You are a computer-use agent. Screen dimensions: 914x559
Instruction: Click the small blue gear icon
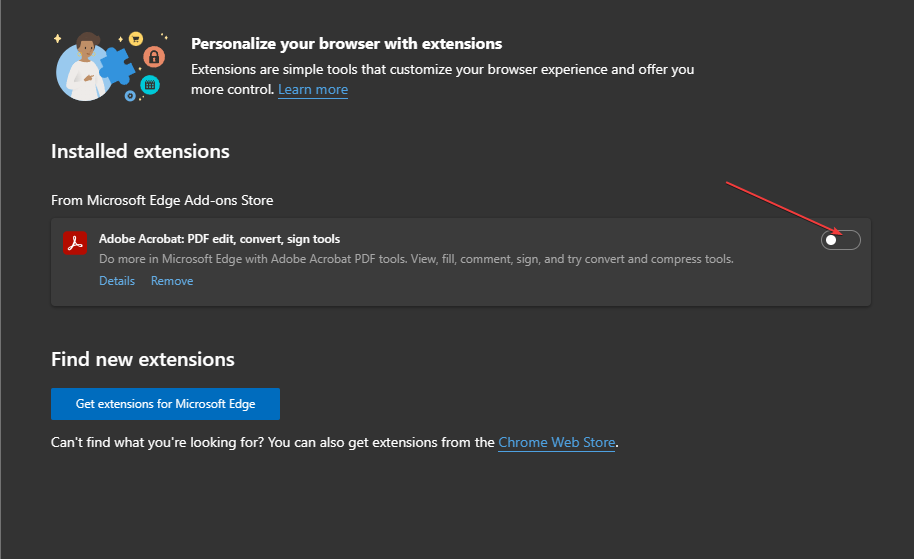[x=130, y=95]
